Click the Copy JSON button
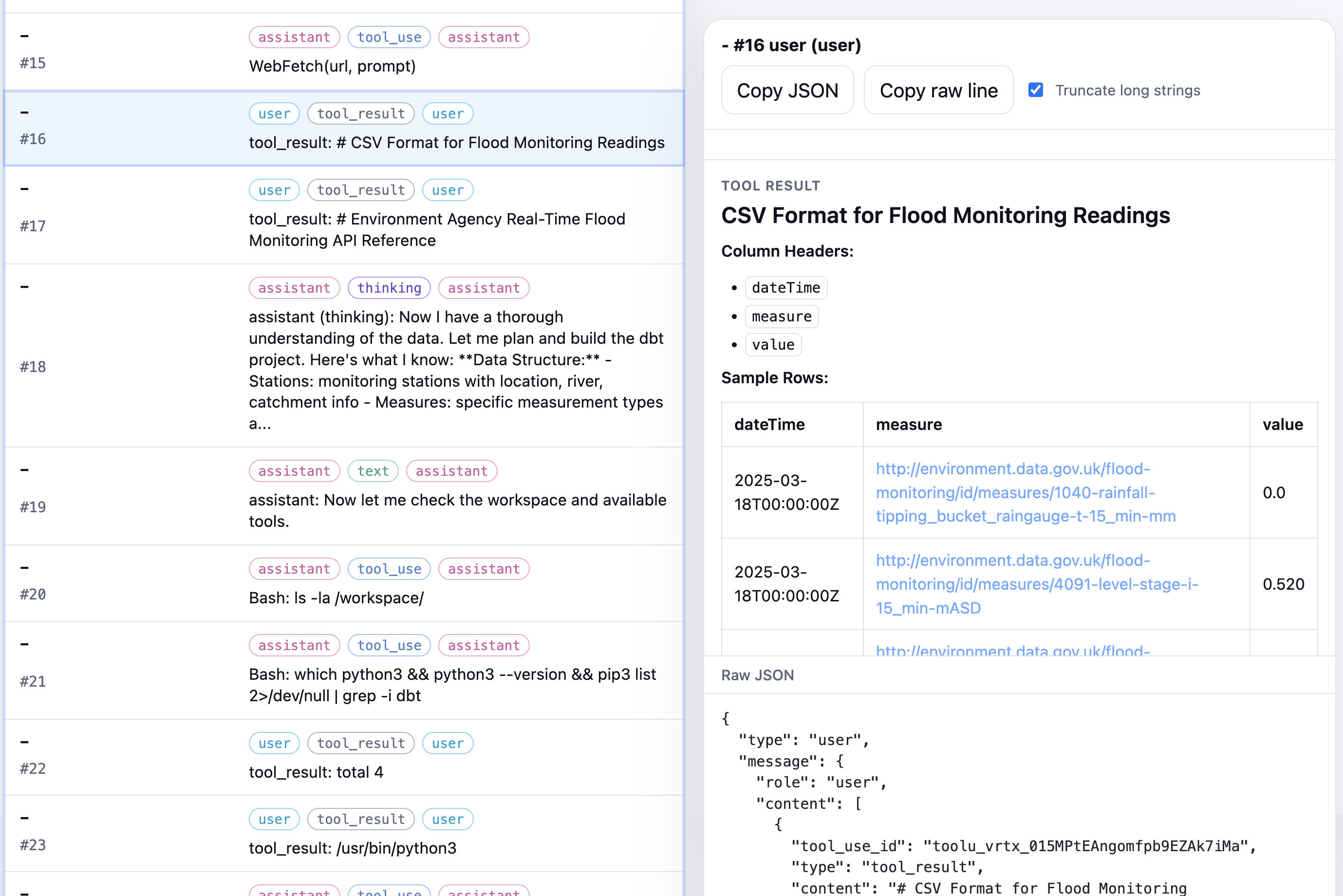 click(x=787, y=90)
